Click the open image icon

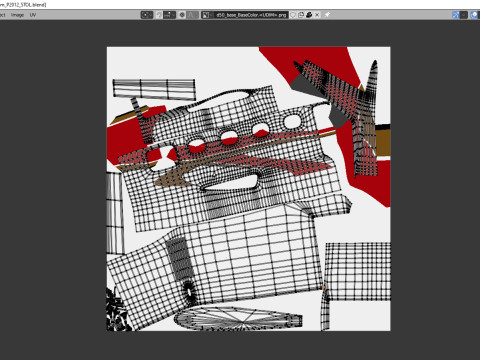click(309, 15)
